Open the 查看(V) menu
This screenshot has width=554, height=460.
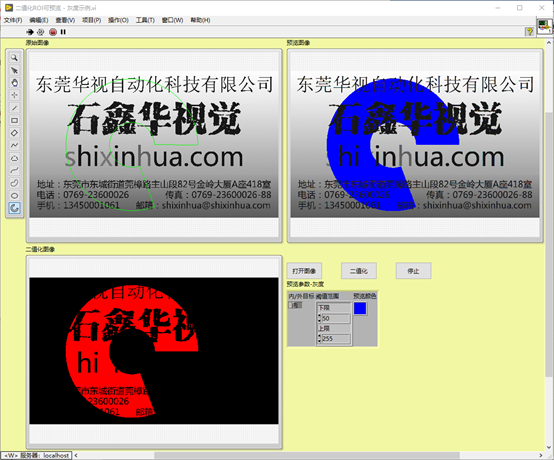point(65,20)
